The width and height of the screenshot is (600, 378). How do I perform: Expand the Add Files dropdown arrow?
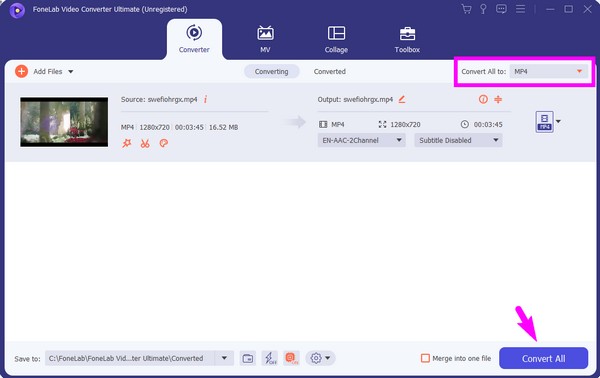(x=71, y=72)
